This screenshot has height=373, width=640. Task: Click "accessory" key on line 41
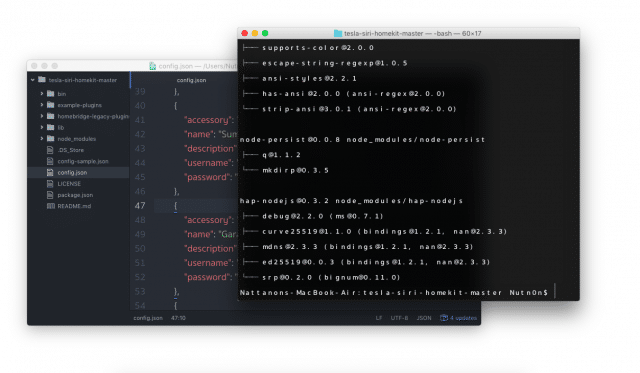pos(209,120)
